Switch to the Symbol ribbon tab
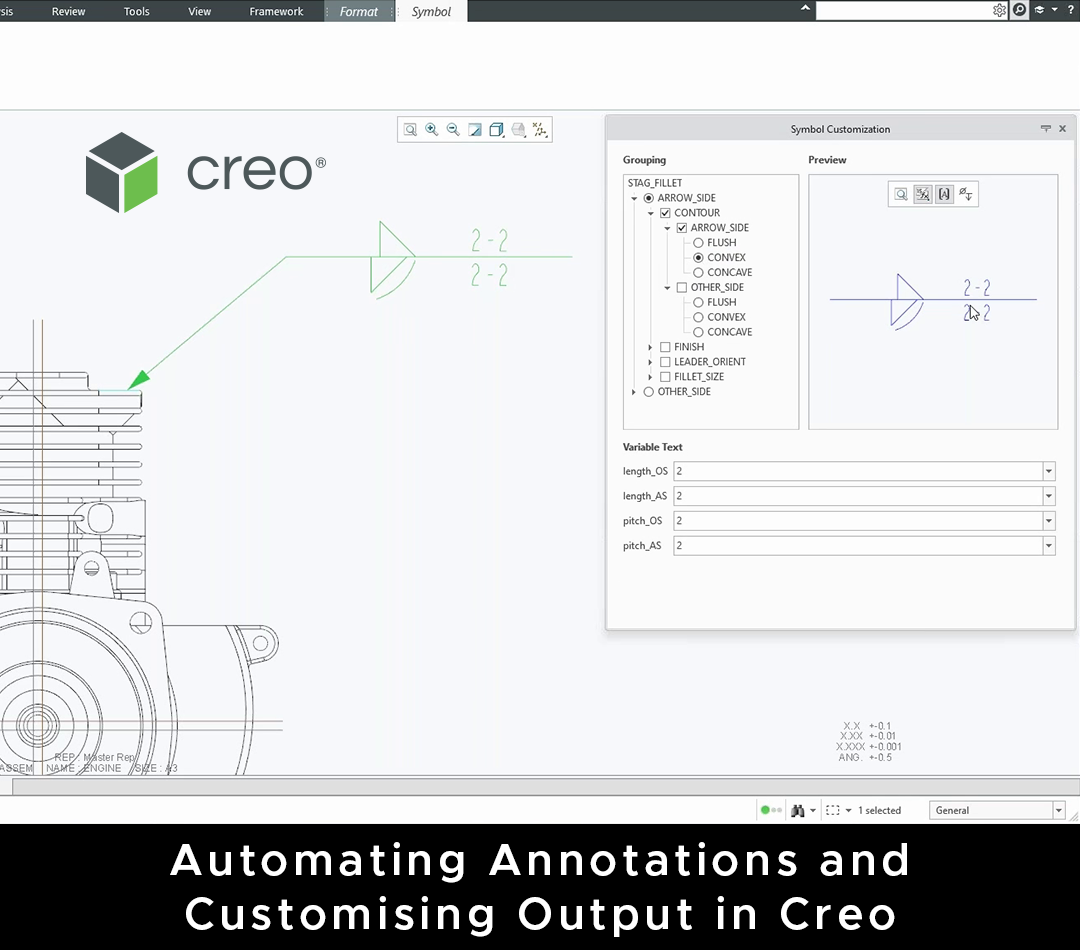 tap(431, 11)
